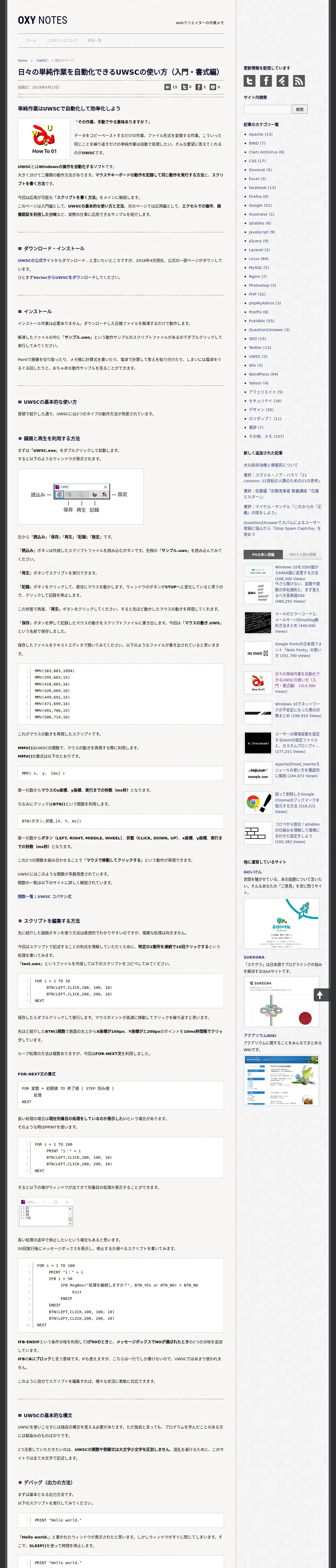Open the Google (51) category
Screen dimensions: 336x1568
pos(260,206)
